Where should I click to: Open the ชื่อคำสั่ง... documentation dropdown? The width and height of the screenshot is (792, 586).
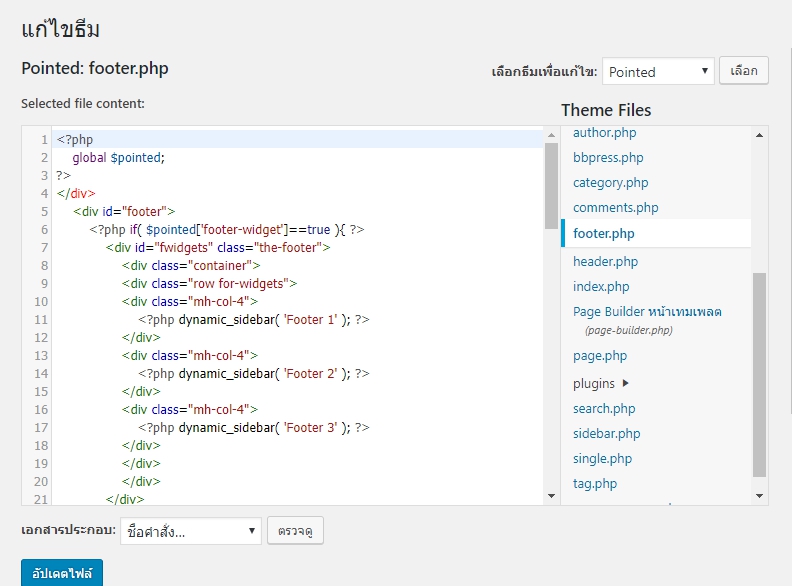click(x=190, y=531)
